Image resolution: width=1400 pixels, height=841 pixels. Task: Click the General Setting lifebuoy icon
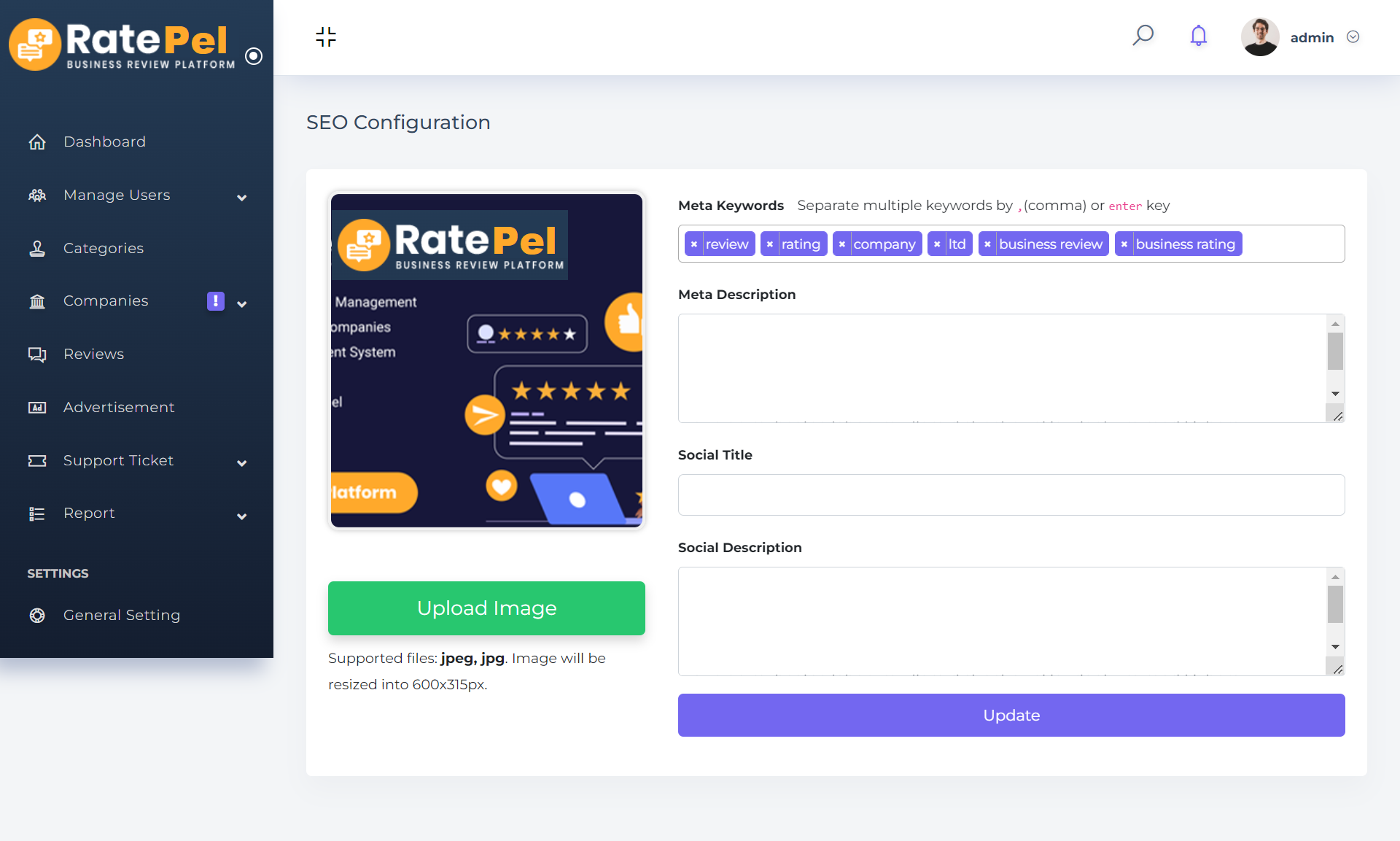(37, 615)
